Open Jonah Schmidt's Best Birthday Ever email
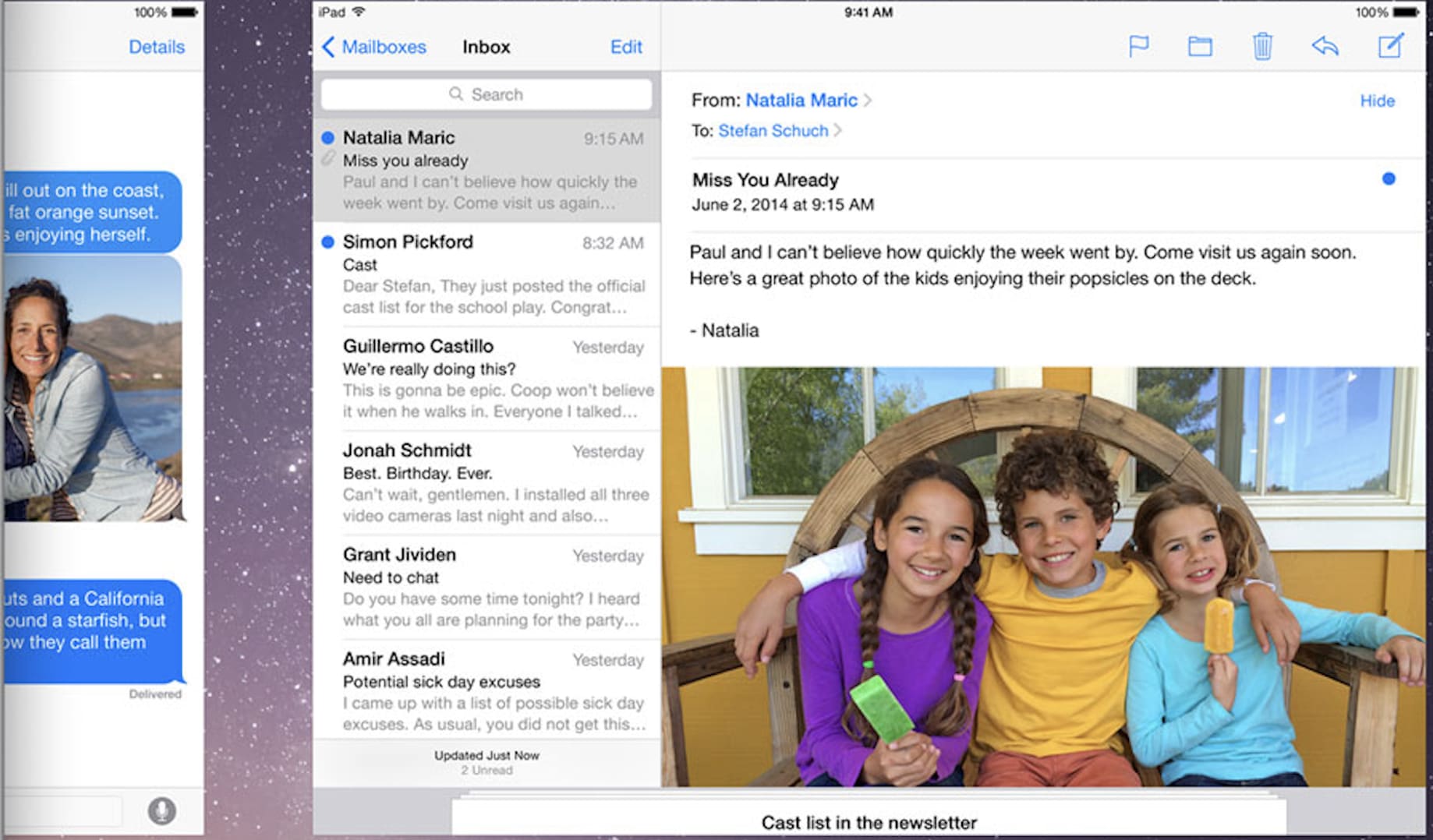 point(487,483)
